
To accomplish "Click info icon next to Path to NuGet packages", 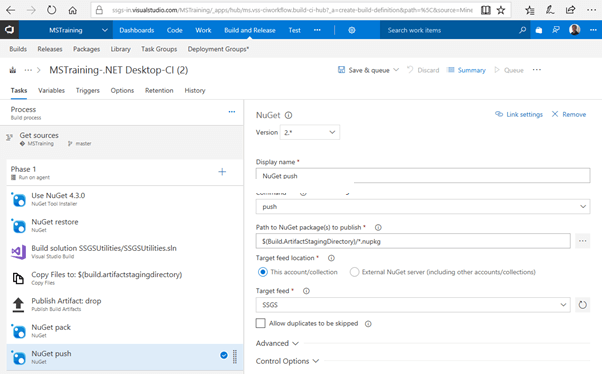I will (378, 227).
